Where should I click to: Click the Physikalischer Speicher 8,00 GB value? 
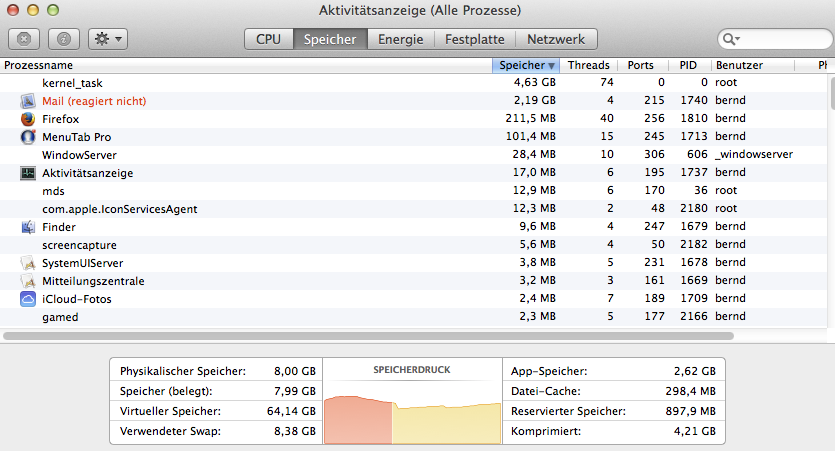point(295,371)
